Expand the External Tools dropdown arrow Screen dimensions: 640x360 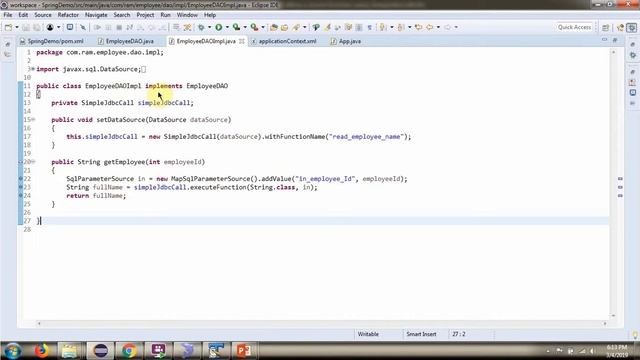point(263,27)
